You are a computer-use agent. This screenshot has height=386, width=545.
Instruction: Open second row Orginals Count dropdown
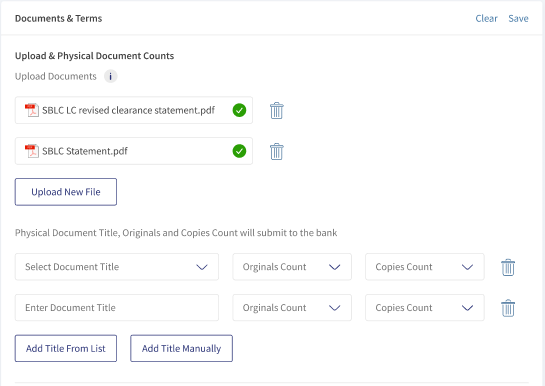coord(292,307)
